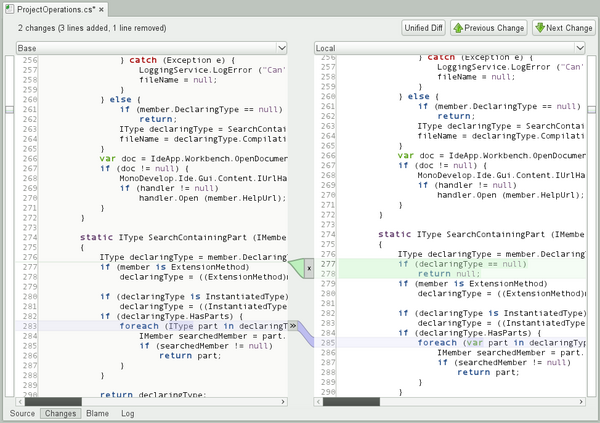600x423 pixels.
Task: Click the green up arrow on Previous Change
Action: (x=459, y=29)
